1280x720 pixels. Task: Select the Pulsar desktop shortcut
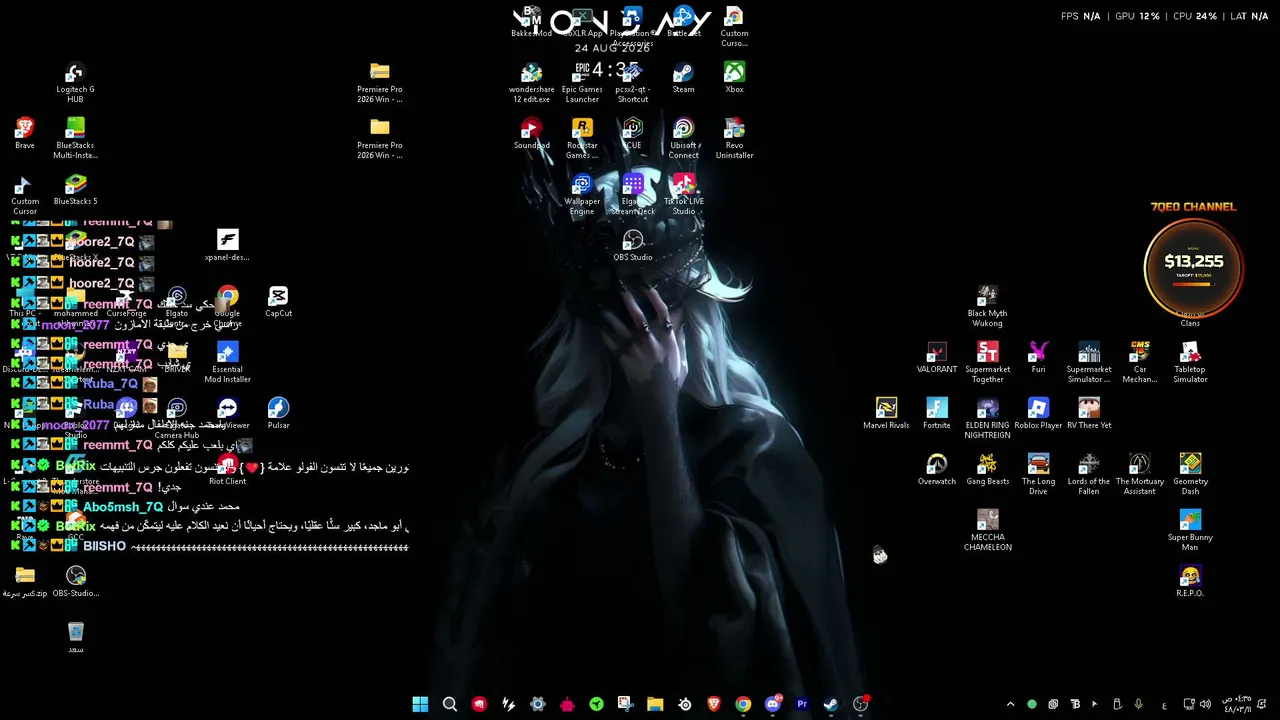pos(278,414)
